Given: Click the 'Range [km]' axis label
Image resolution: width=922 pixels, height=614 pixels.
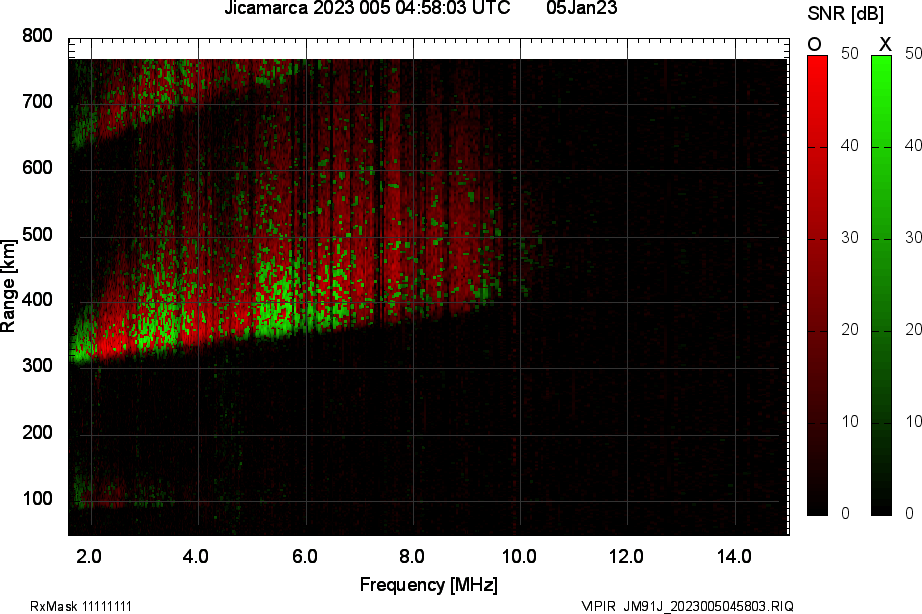Looking at the screenshot, I should pos(8,286).
